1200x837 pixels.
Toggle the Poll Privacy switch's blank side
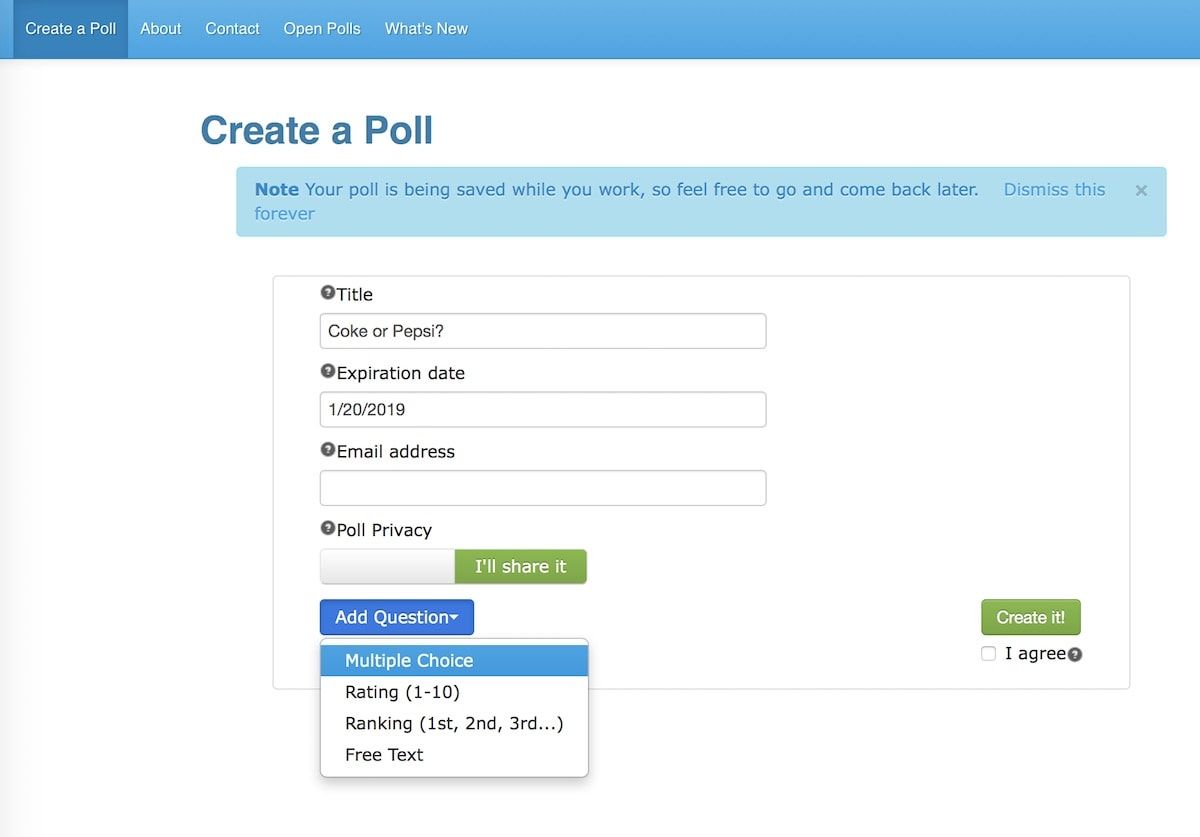(x=387, y=567)
